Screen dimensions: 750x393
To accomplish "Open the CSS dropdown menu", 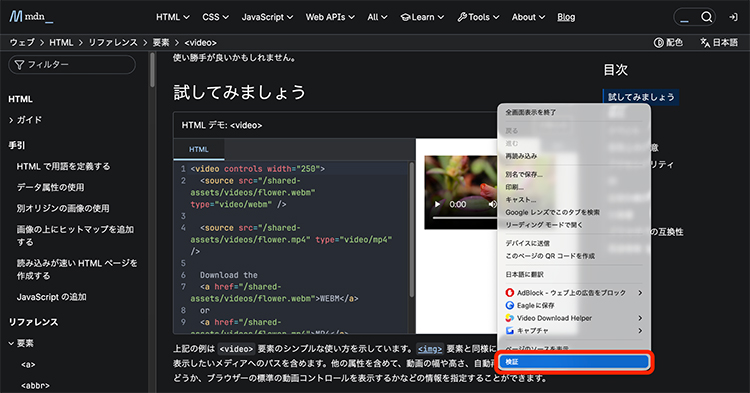I will click(x=215, y=17).
